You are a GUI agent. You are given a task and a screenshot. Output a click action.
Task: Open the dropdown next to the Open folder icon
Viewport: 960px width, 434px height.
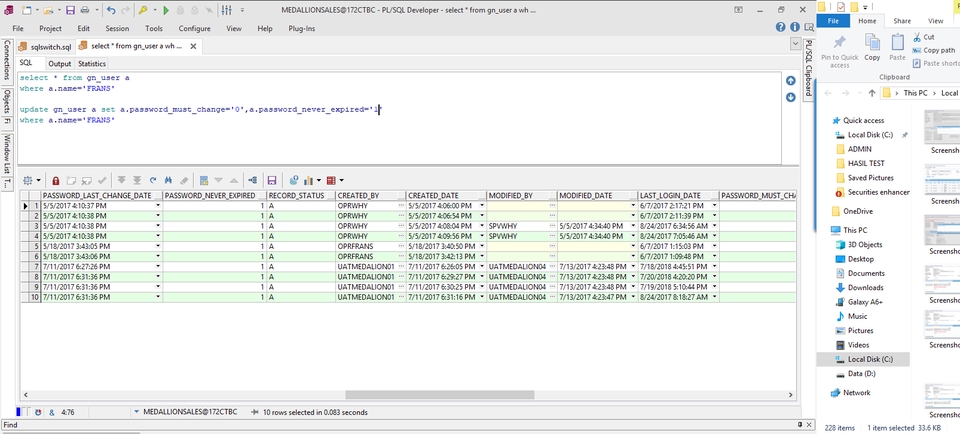[x=58, y=10]
